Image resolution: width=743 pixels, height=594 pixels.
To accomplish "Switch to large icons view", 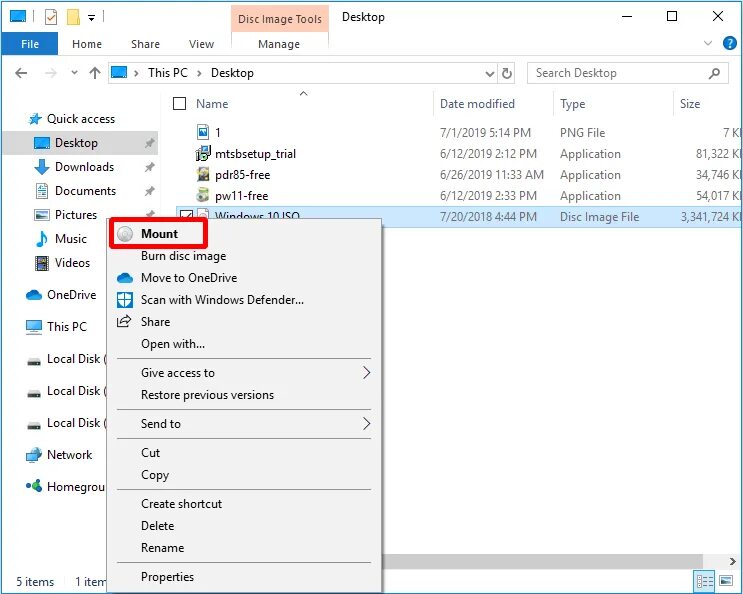I will 726,581.
